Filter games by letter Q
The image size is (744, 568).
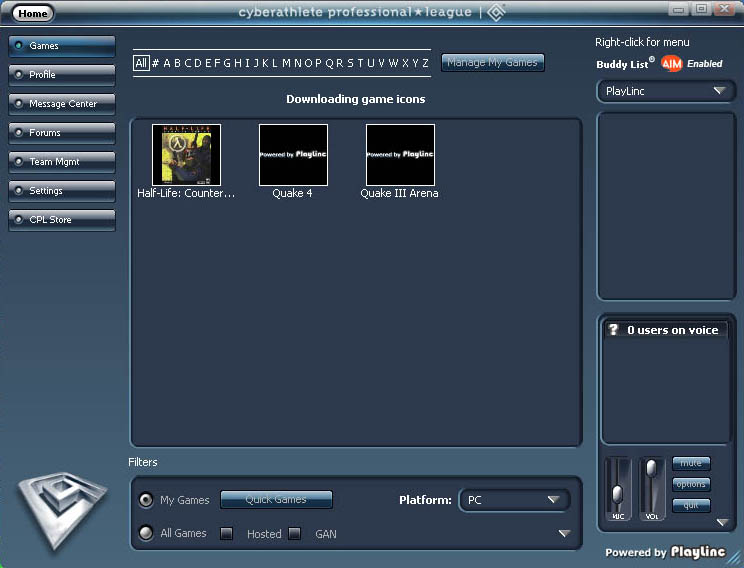(329, 63)
